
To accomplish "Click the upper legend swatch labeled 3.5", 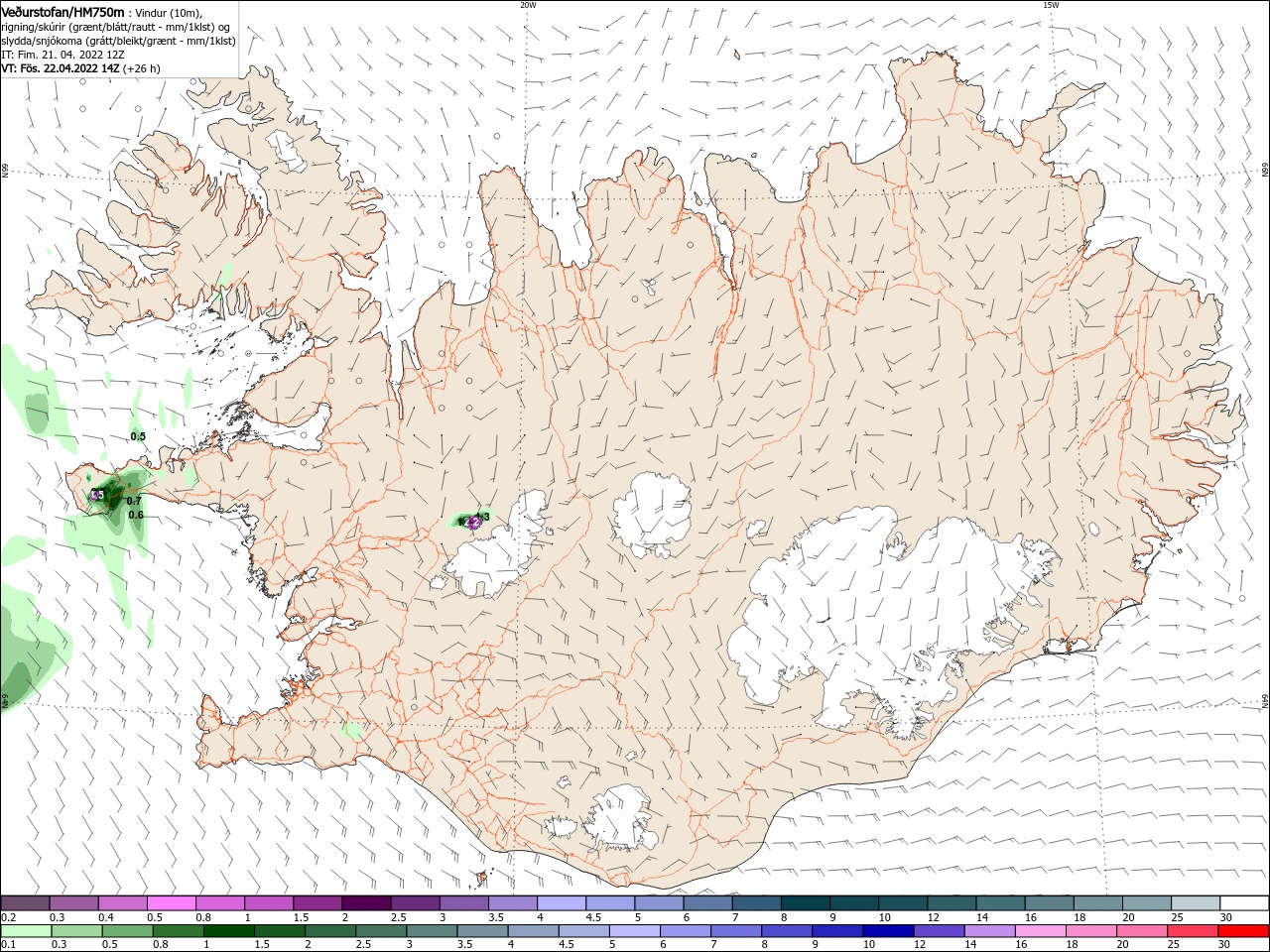I will tap(513, 902).
